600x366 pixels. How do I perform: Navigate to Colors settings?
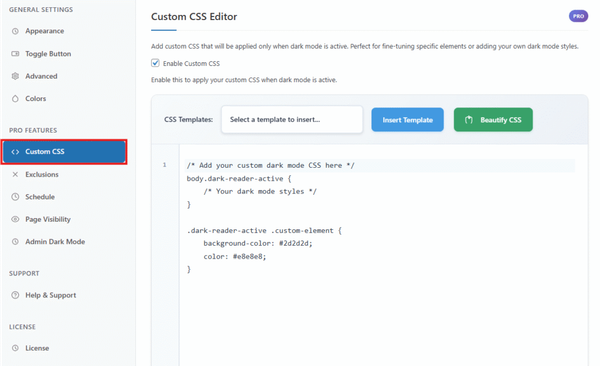tap(36, 99)
